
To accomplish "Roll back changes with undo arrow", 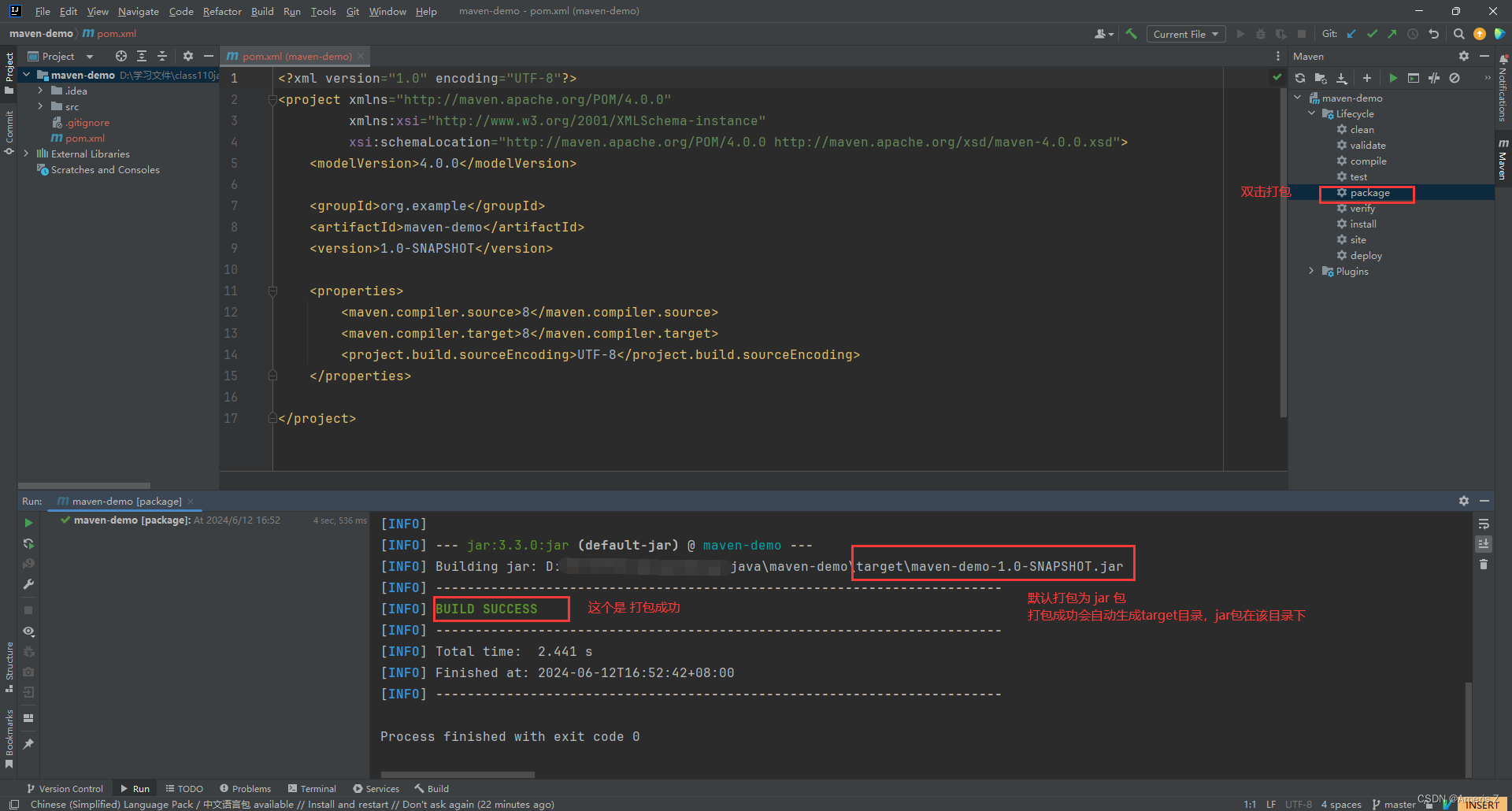I will coord(1434,34).
